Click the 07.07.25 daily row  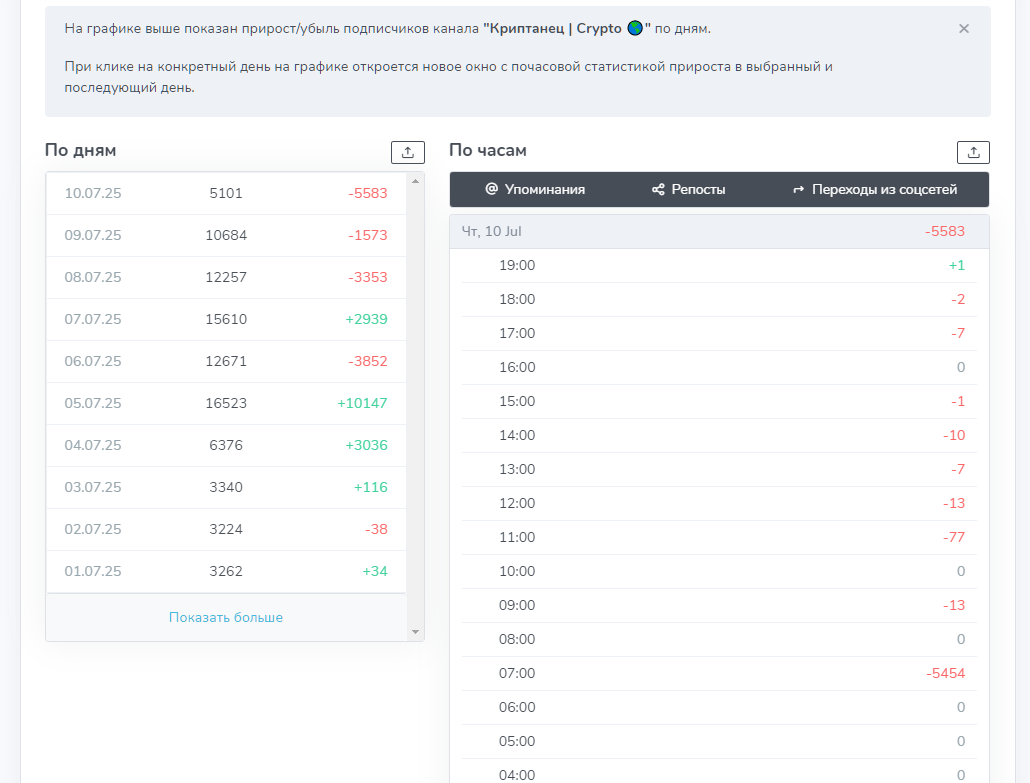pos(226,319)
